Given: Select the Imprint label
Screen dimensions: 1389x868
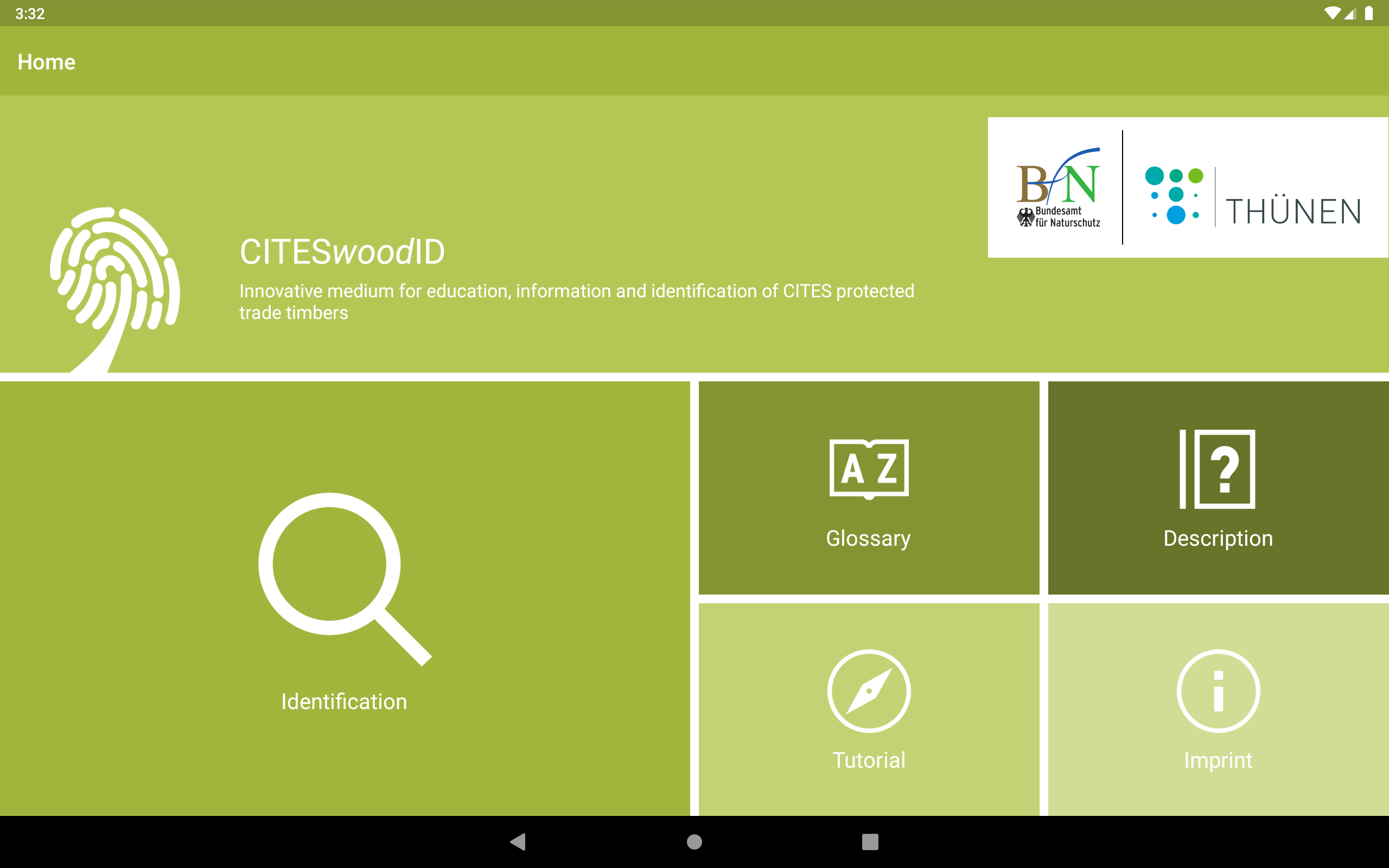Looking at the screenshot, I should coord(1218,761).
